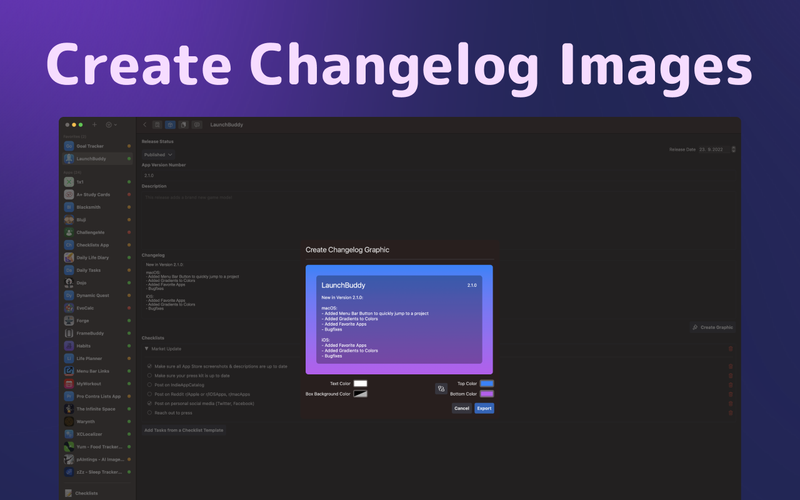Open the 1x1 app icon
The image size is (800, 500).
[x=69, y=182]
